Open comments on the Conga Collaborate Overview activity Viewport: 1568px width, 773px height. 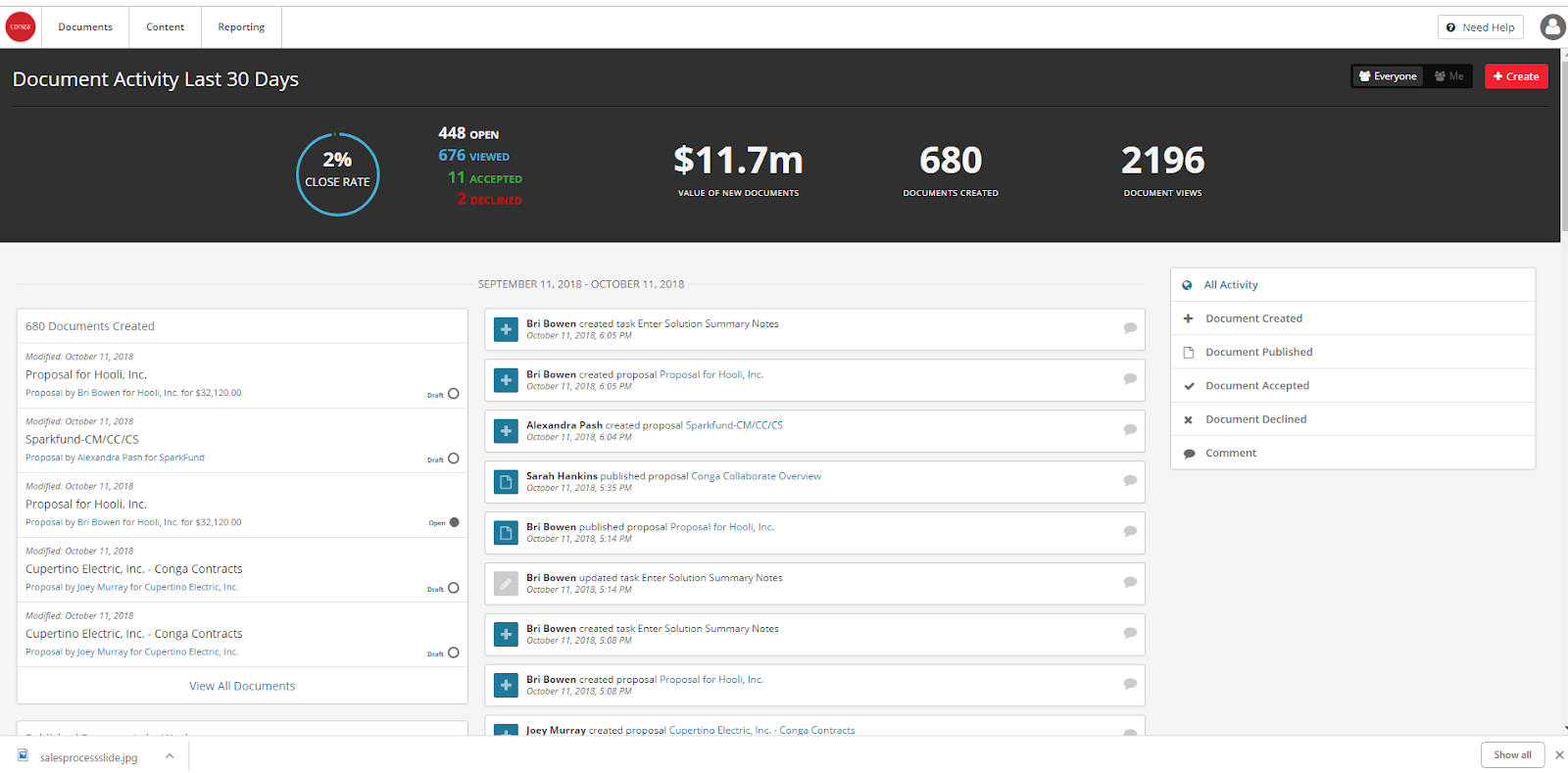click(x=1130, y=481)
